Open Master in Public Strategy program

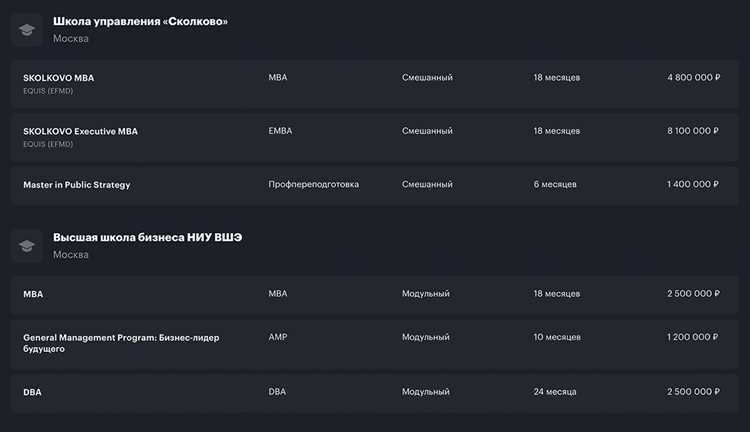click(x=77, y=185)
